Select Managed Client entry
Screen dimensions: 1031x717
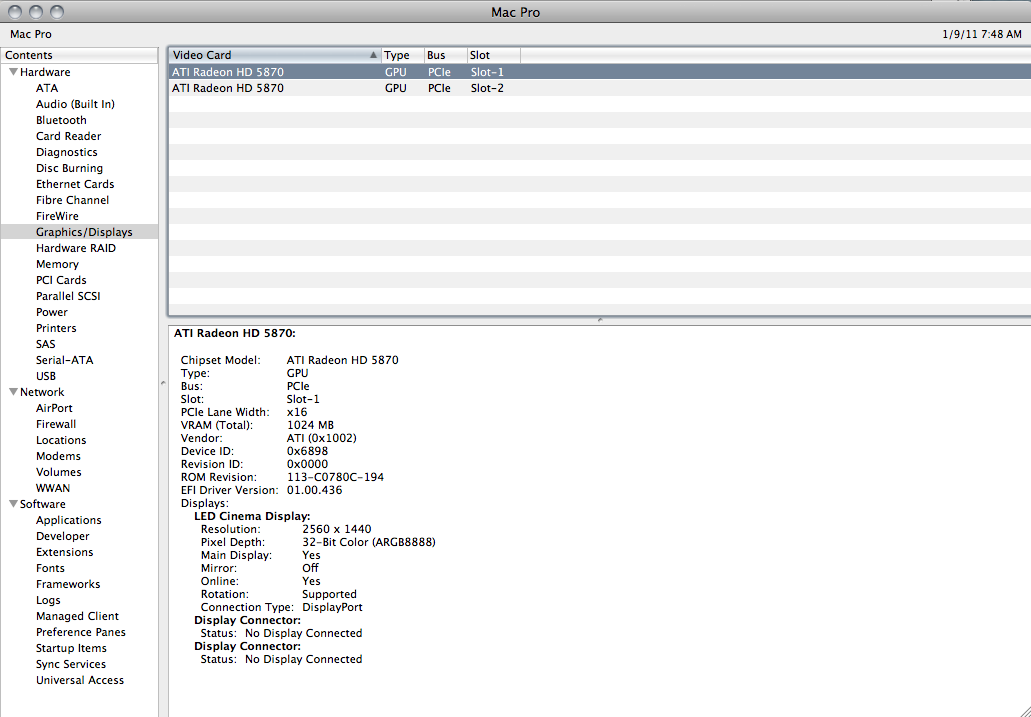(x=78, y=616)
